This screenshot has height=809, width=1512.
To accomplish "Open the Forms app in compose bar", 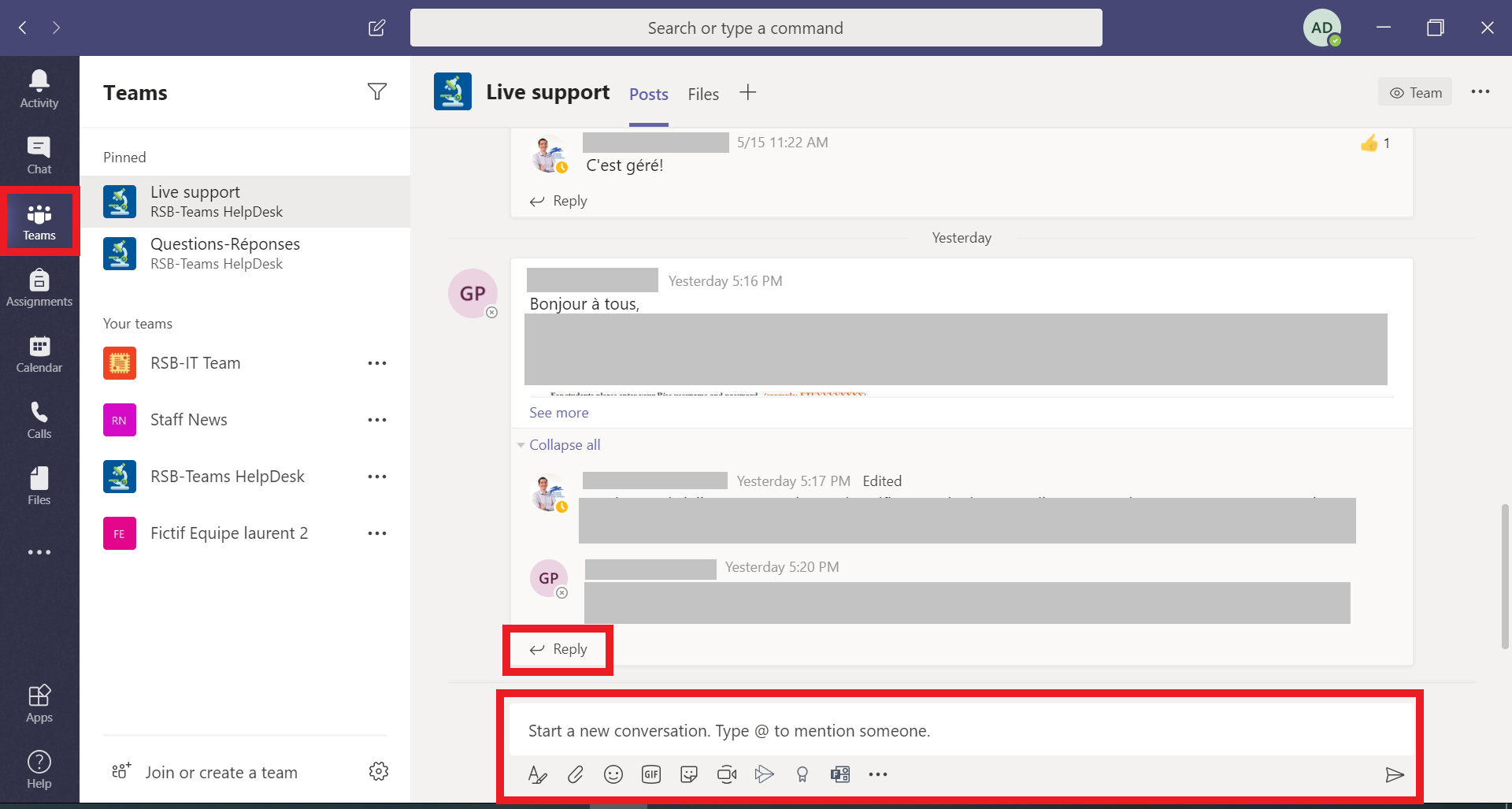I will pyautogui.click(x=840, y=775).
